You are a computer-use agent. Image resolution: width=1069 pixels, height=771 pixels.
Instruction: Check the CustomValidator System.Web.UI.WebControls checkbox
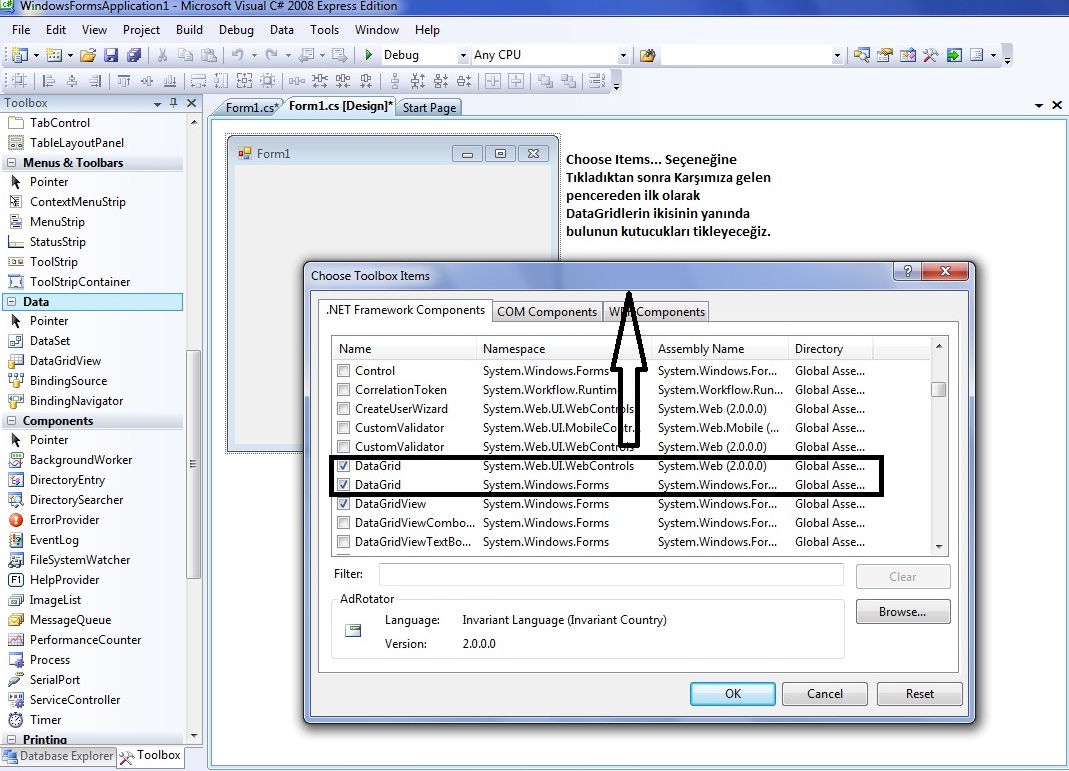(x=344, y=447)
